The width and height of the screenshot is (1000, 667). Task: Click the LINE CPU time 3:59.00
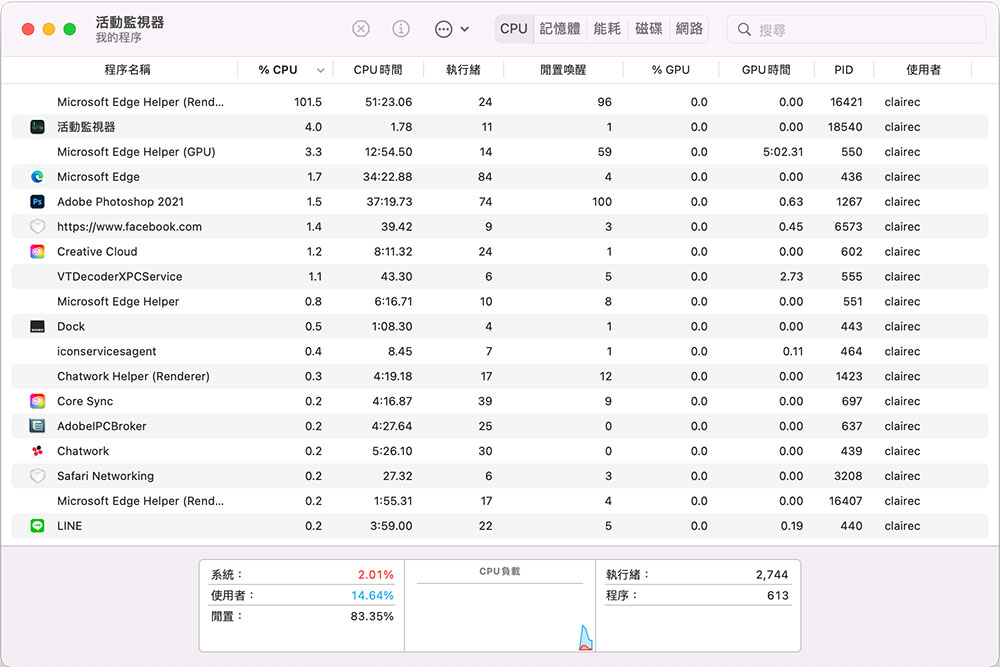pyautogui.click(x=391, y=525)
